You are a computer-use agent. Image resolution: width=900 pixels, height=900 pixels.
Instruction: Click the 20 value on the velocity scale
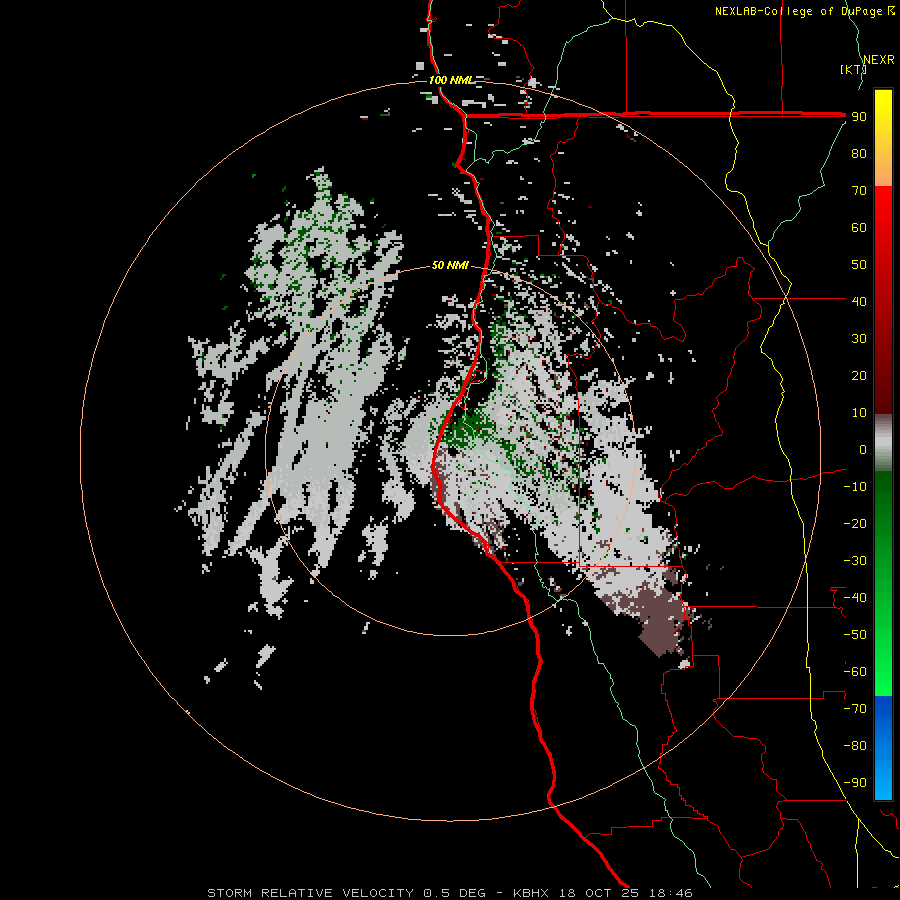pyautogui.click(x=859, y=376)
